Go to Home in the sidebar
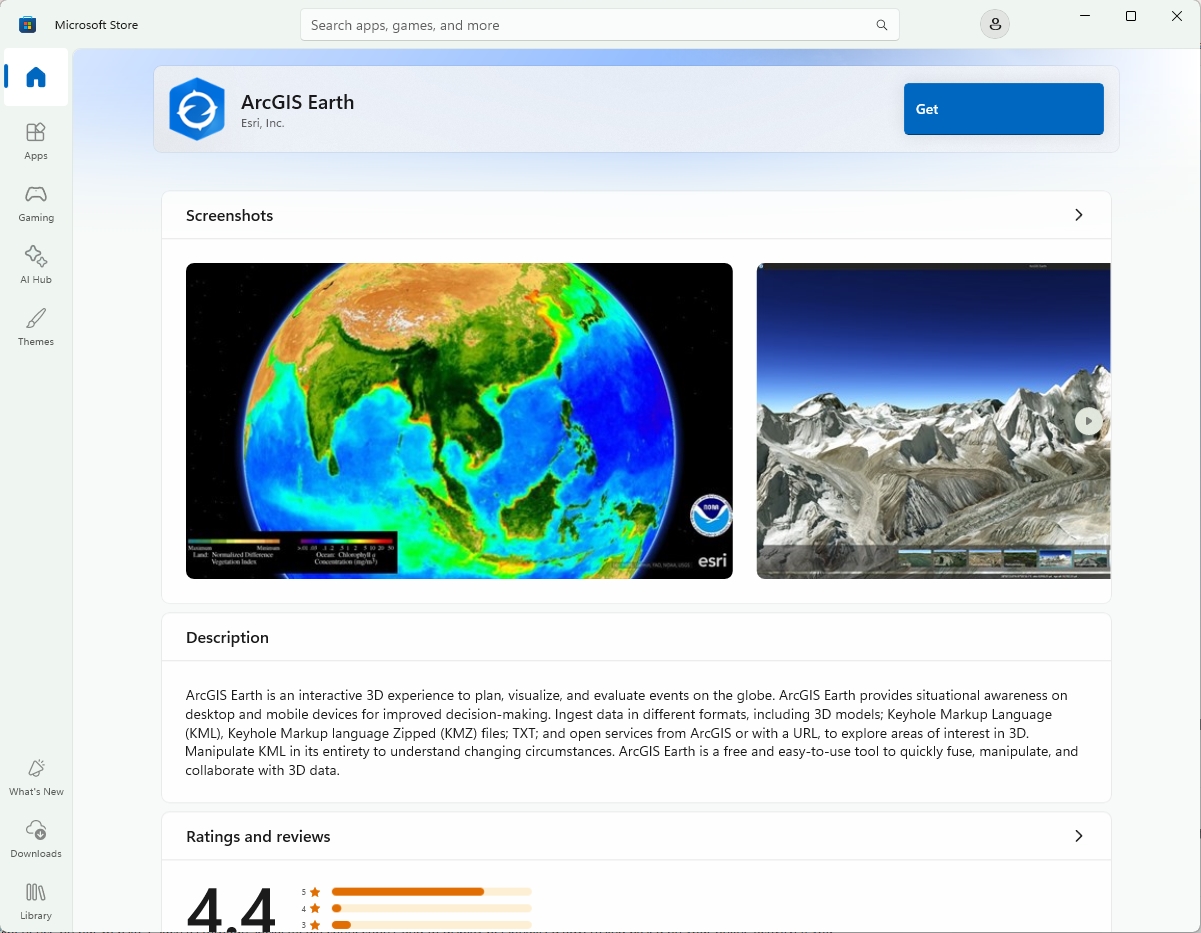Viewport: 1201px width, 933px height. pyautogui.click(x=36, y=77)
